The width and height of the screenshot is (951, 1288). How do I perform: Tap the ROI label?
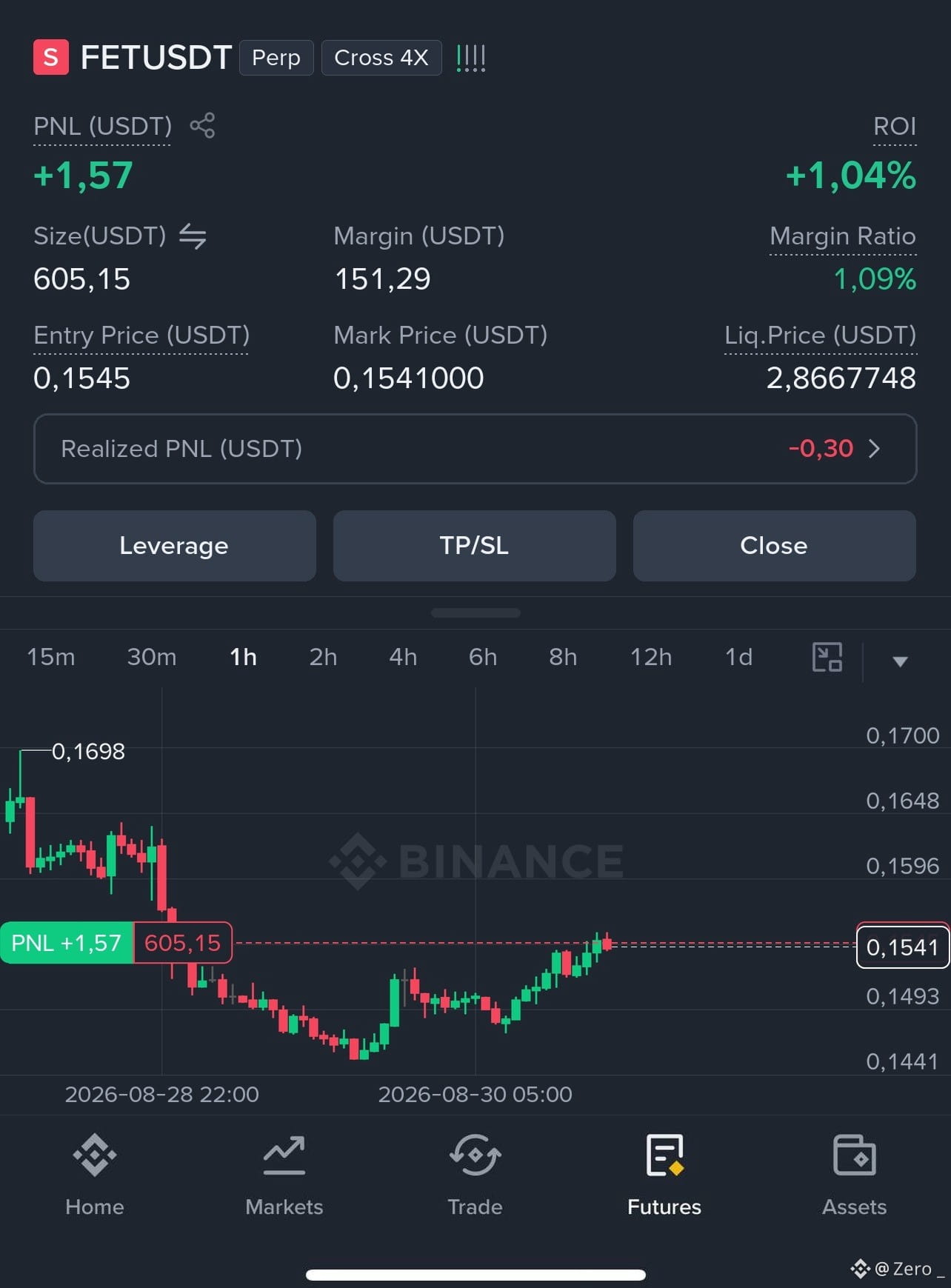pos(895,126)
